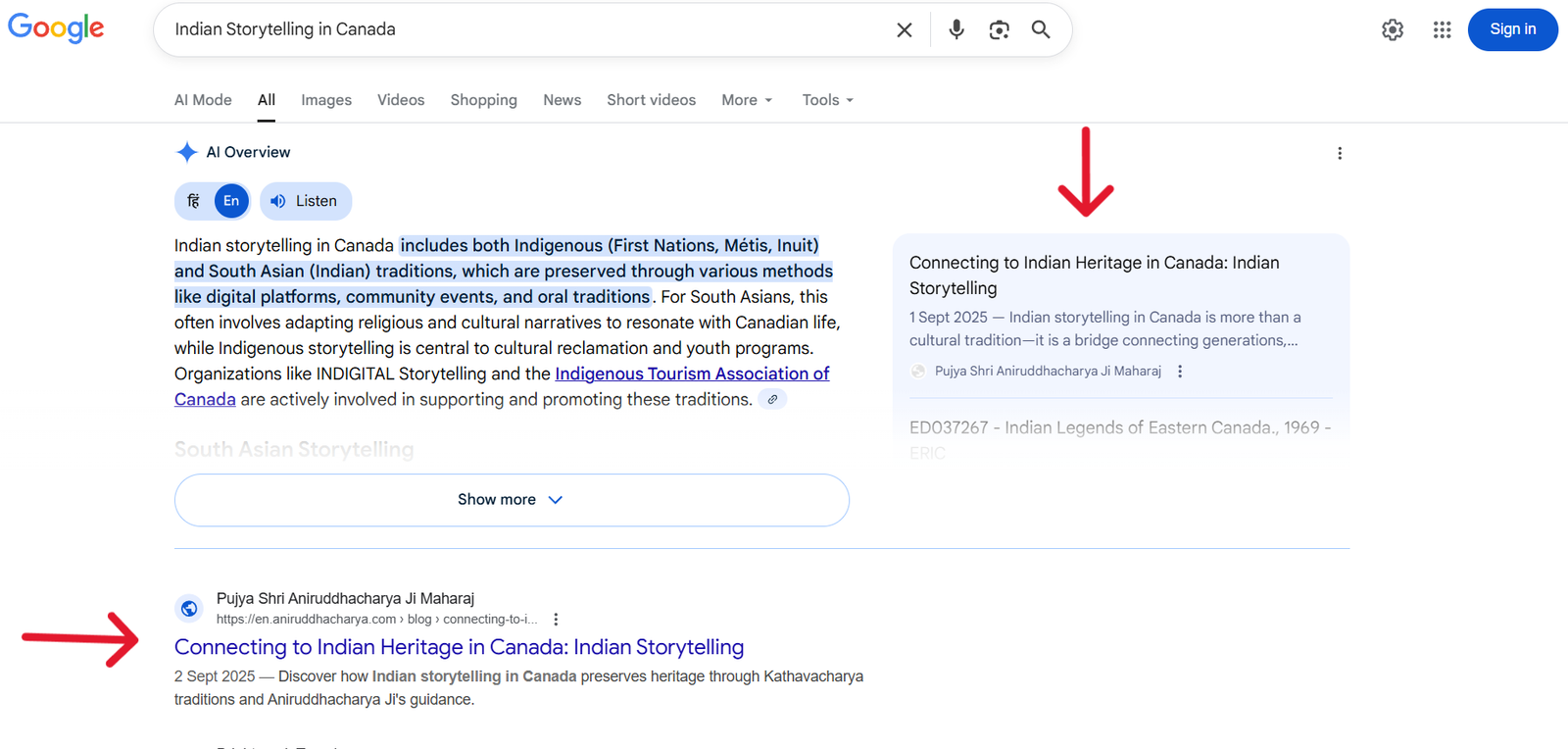The image size is (1568, 749).
Task: Click the globe favicon of the first result
Action: (189, 609)
